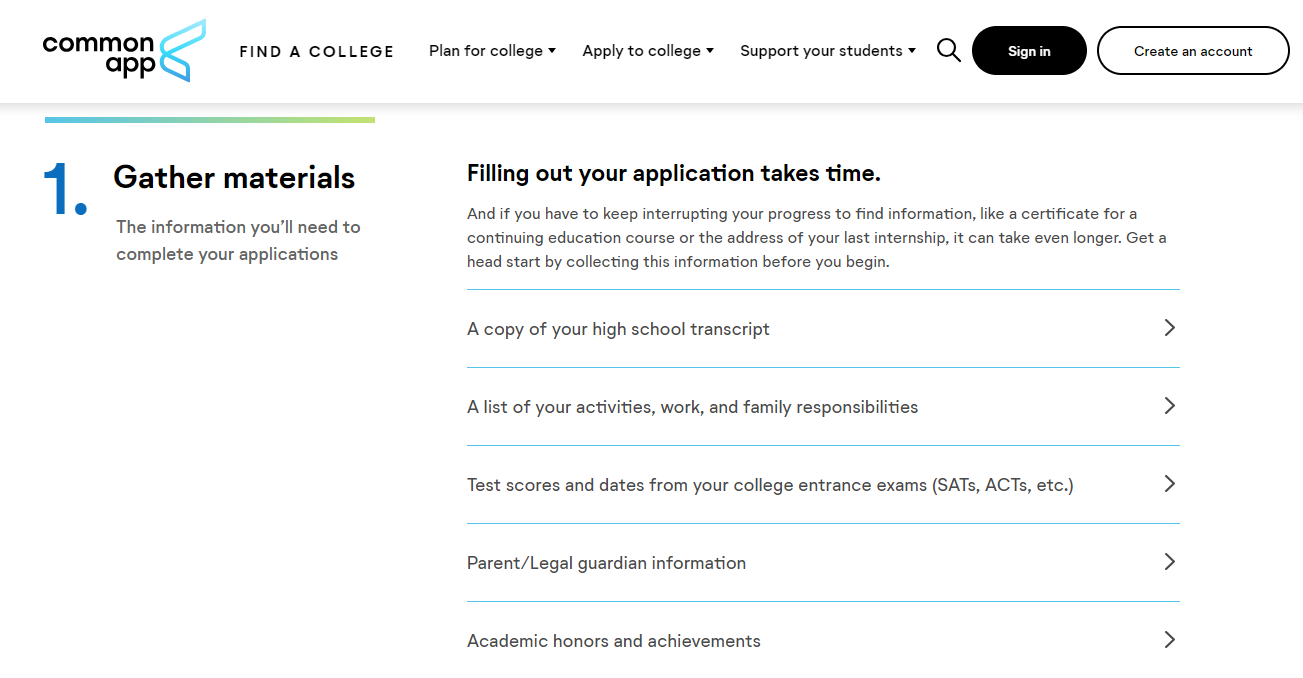Open the search magnifying glass icon

[948, 50]
